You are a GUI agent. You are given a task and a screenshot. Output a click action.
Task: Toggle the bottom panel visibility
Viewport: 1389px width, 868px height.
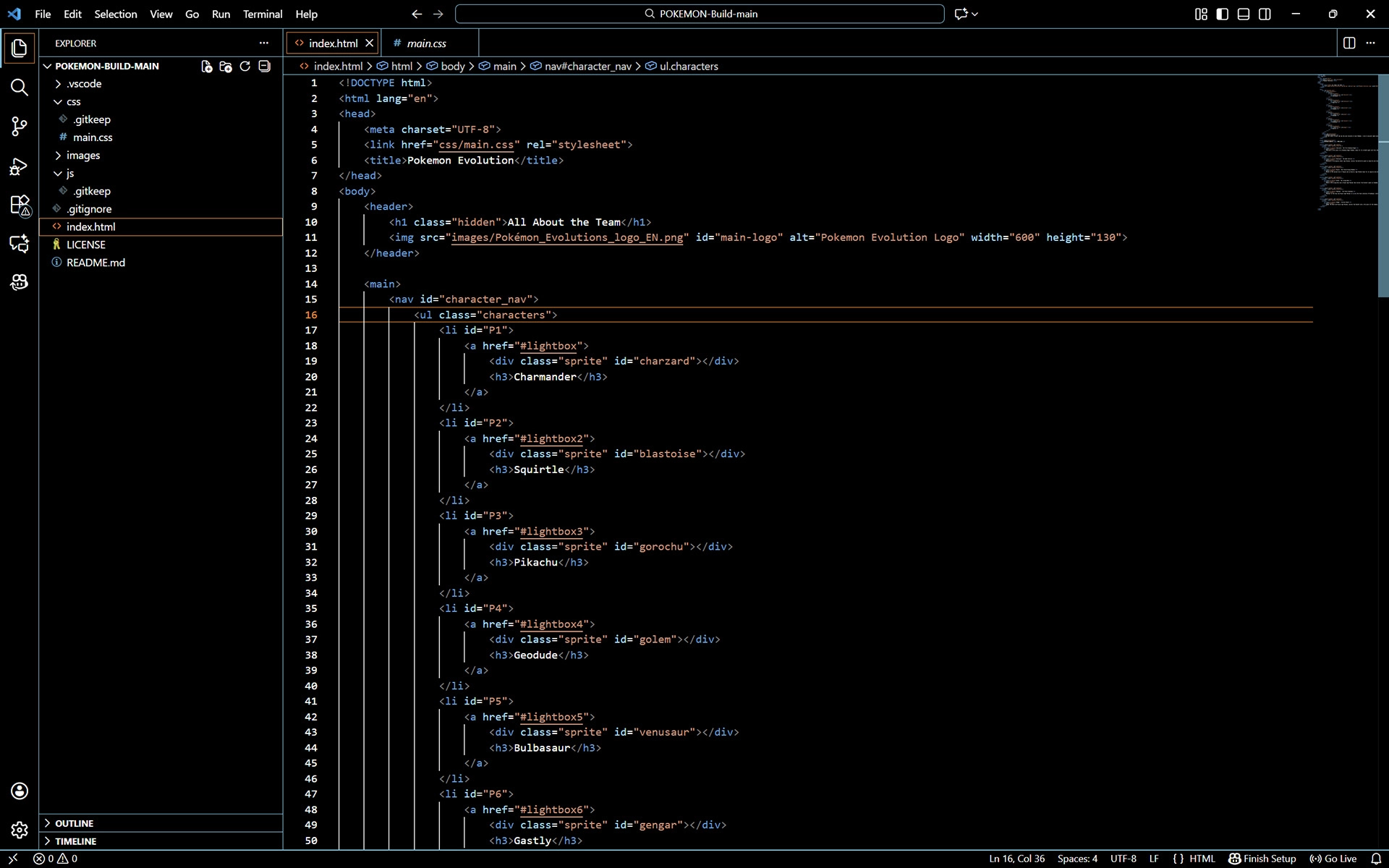[1244, 14]
